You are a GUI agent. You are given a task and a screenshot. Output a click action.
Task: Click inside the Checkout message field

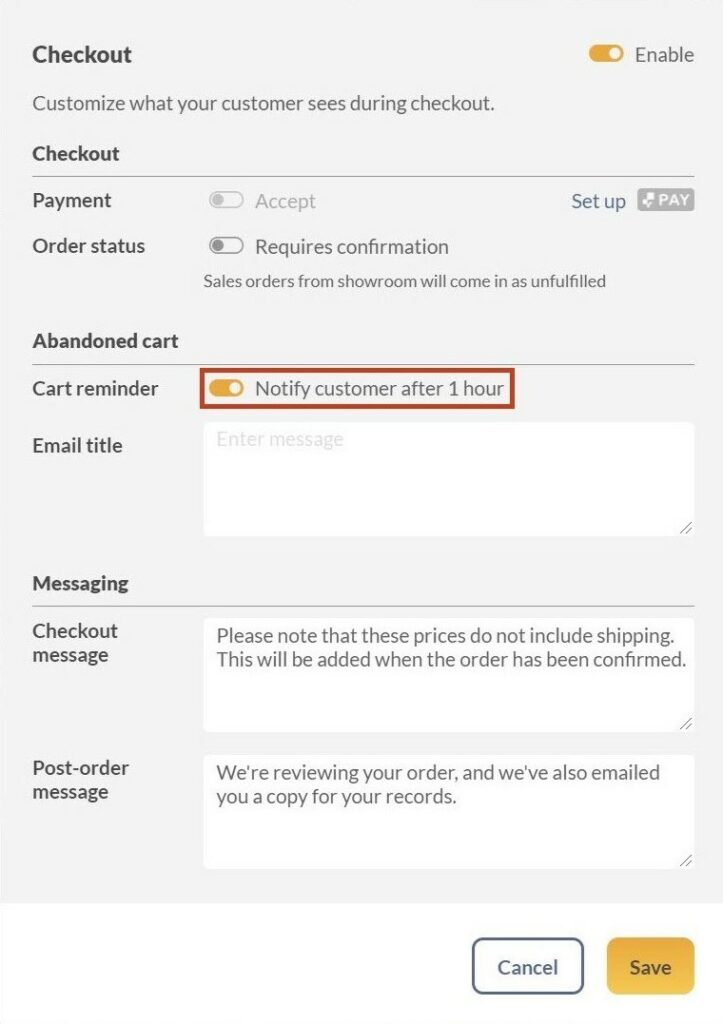pyautogui.click(x=449, y=675)
